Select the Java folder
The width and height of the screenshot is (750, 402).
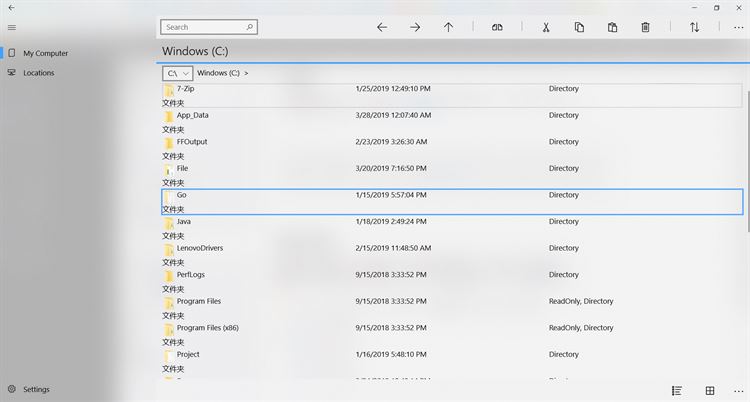pos(452,228)
